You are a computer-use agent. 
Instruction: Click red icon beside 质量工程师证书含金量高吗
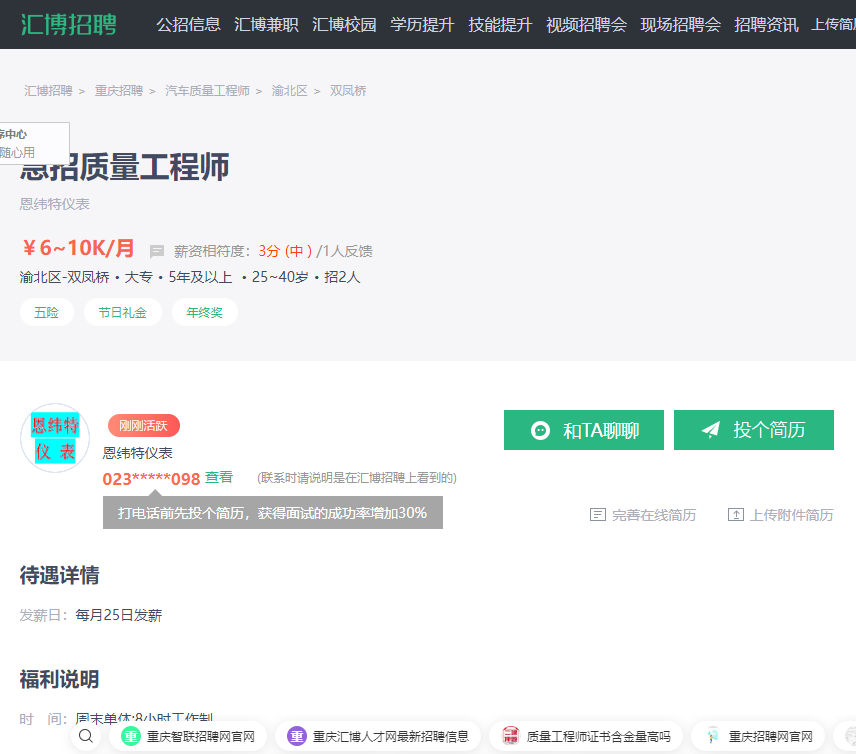(x=510, y=735)
